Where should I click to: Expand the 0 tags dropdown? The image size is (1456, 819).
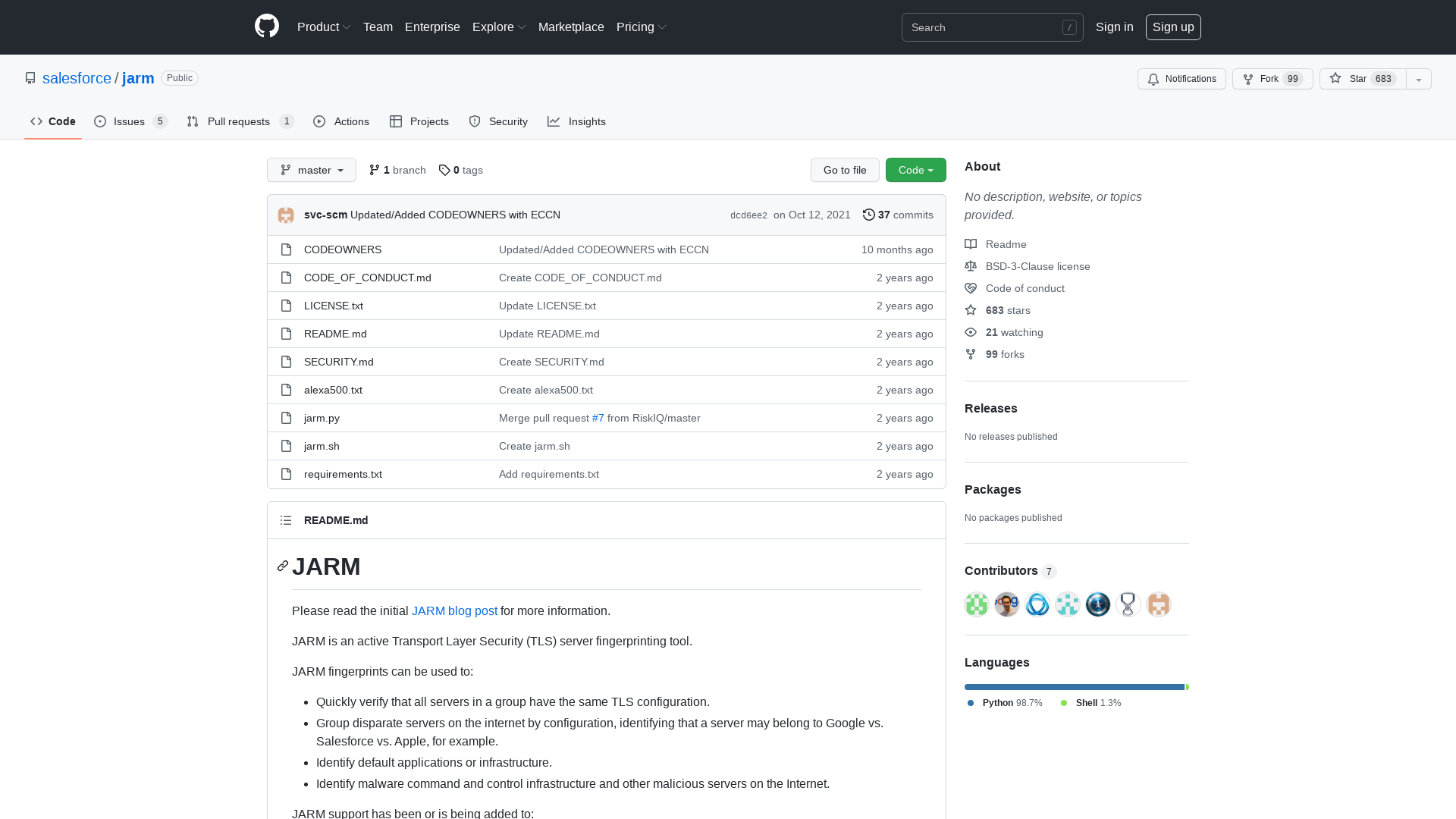pyautogui.click(x=459, y=169)
